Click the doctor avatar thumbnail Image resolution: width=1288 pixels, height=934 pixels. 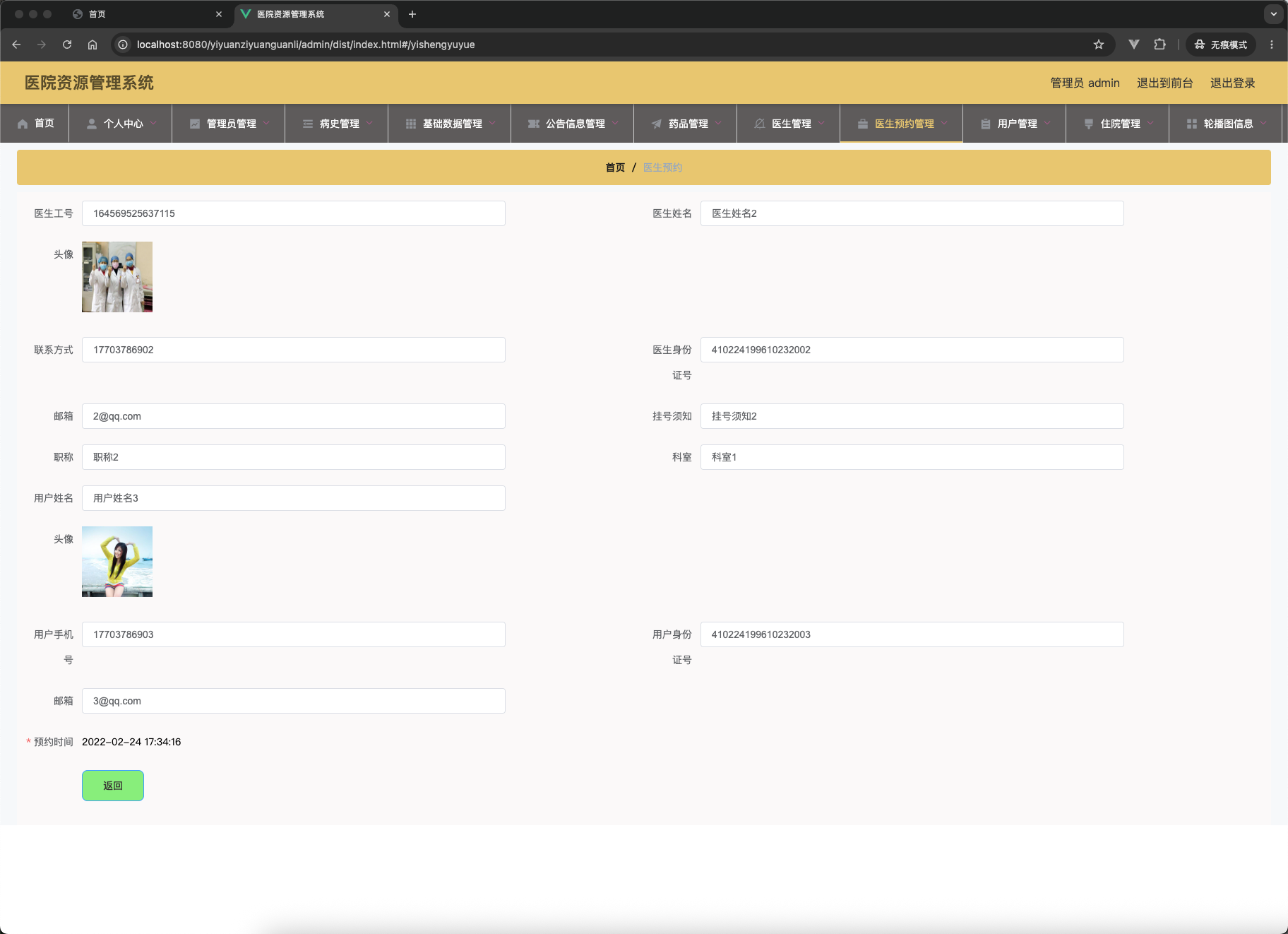[117, 277]
